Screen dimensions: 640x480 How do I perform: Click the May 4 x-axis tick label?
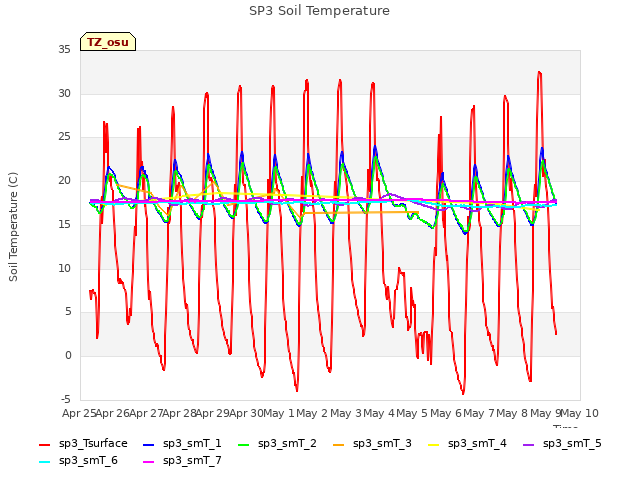[x=379, y=413]
